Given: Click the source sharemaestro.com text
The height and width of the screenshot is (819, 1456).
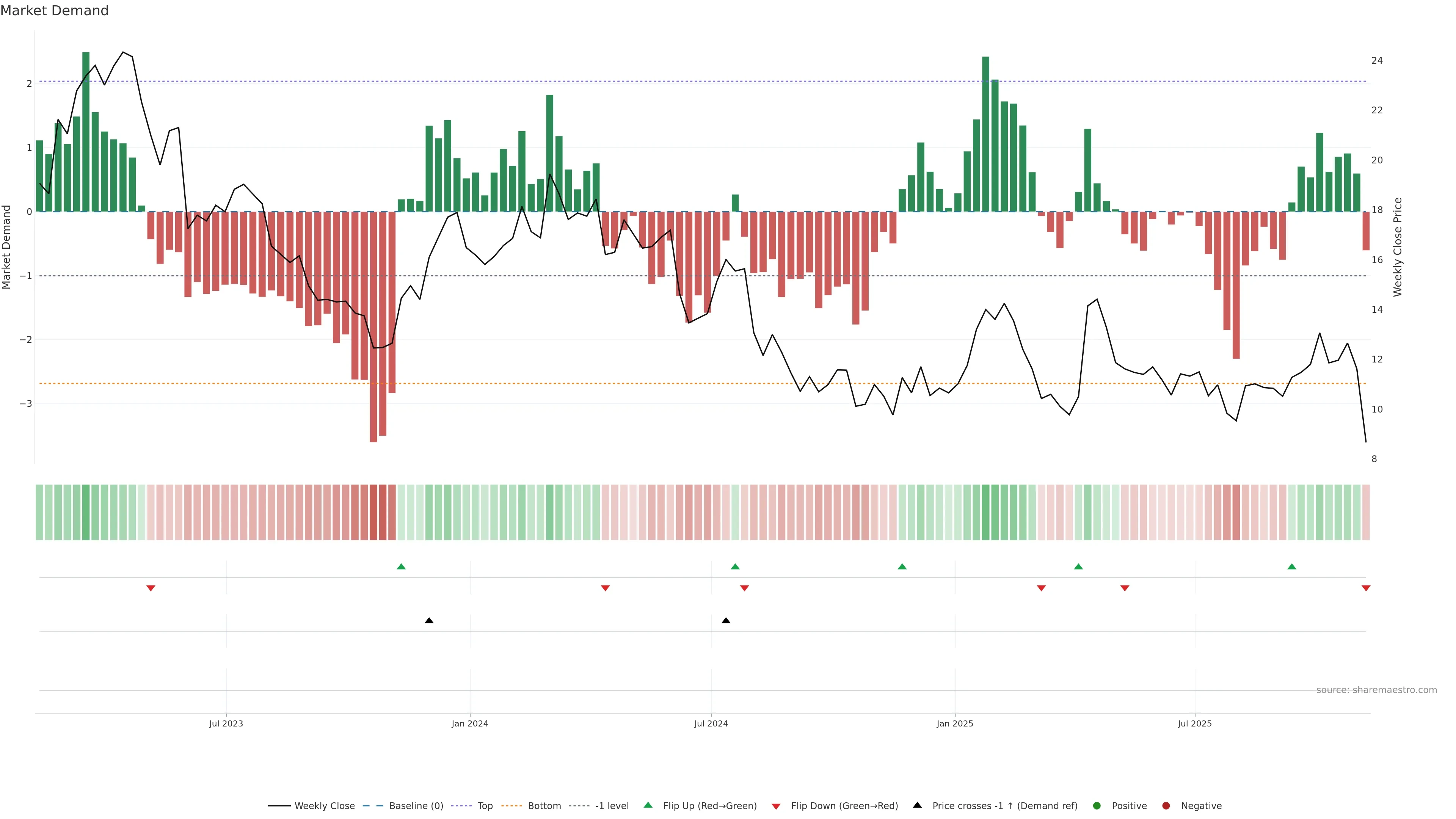Looking at the screenshot, I should coord(1376,690).
